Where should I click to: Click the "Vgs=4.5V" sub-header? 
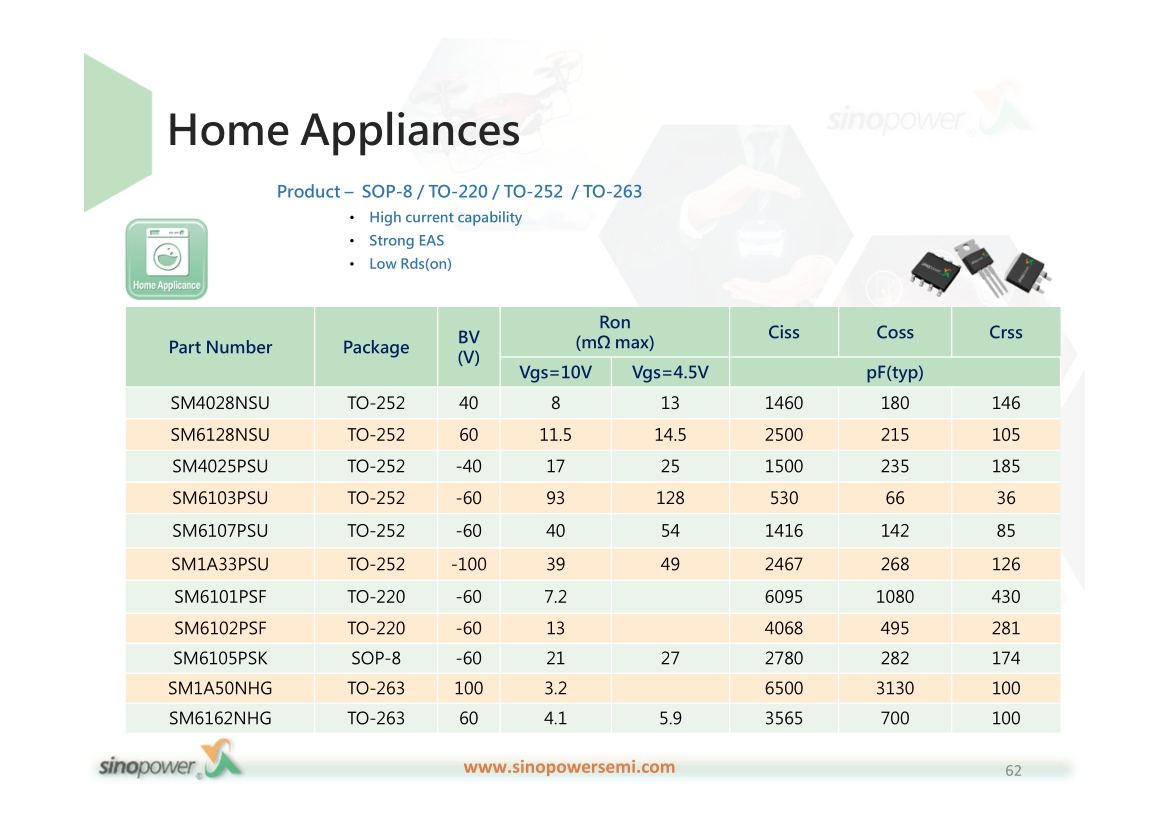click(670, 372)
